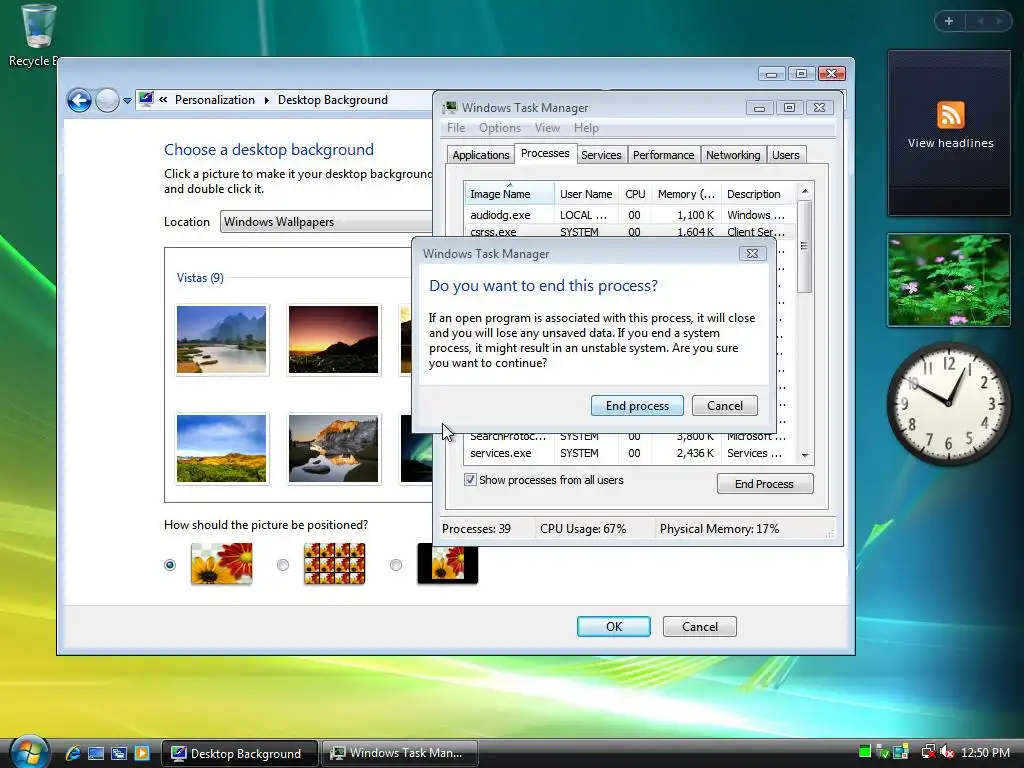The width and height of the screenshot is (1024, 768).
Task: Sort by Memory column header
Action: pos(686,194)
